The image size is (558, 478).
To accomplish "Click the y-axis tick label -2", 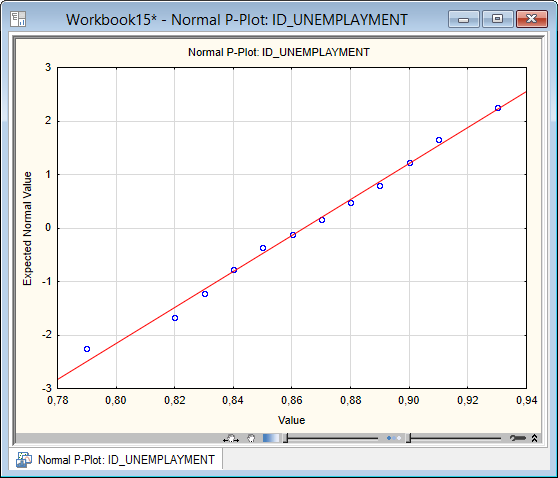I will [x=46, y=335].
